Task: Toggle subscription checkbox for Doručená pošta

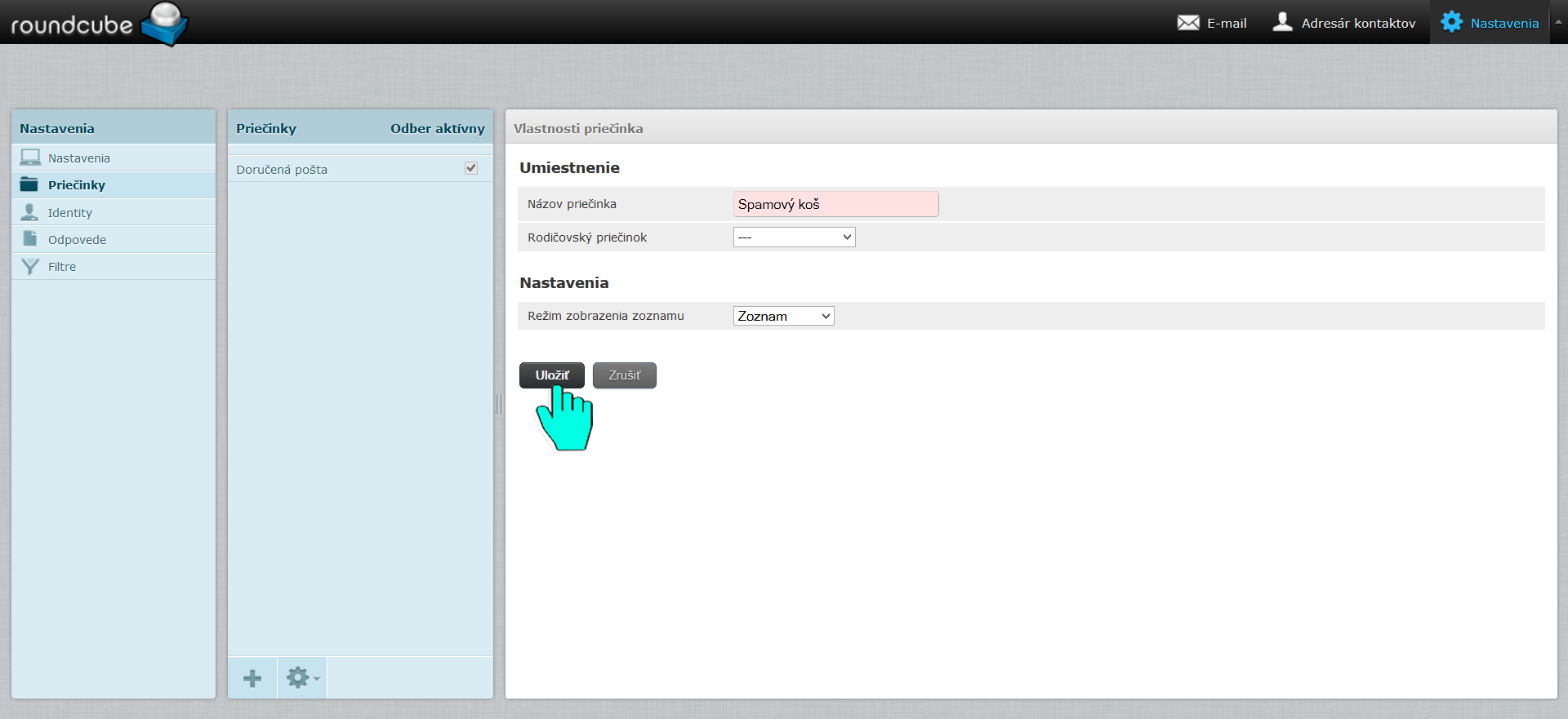Action: 471,168
